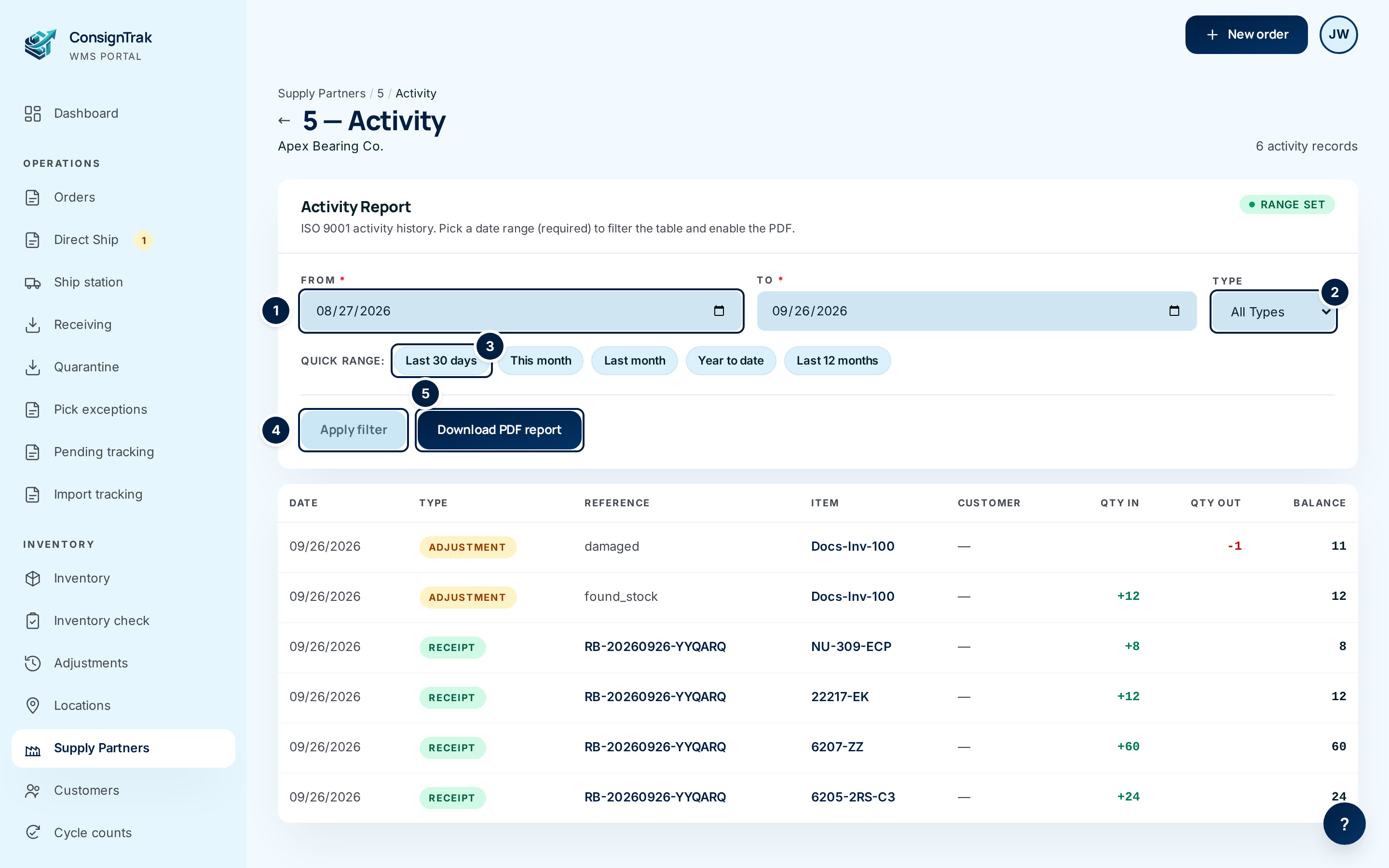This screenshot has height=868, width=1389.
Task: Open the Receiving page
Action: point(123,325)
